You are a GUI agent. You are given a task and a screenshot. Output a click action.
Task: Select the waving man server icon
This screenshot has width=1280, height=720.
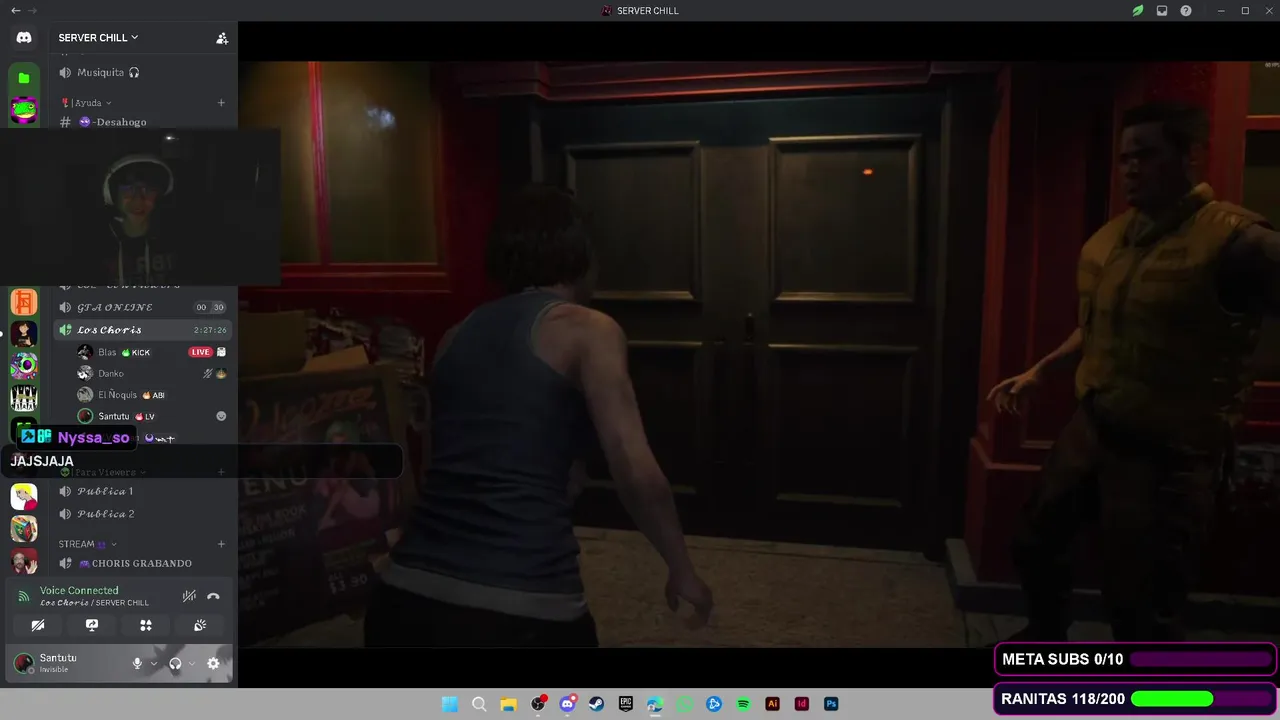pos(24,560)
